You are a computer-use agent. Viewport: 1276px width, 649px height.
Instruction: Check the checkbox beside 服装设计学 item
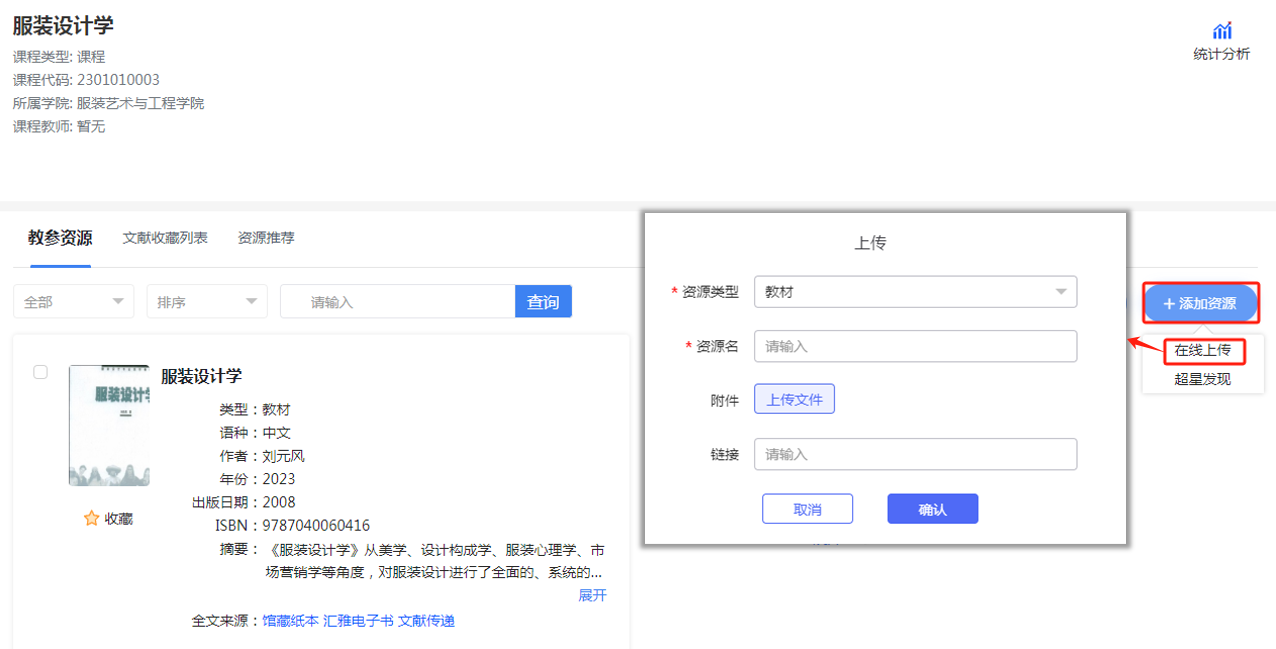pyautogui.click(x=40, y=372)
